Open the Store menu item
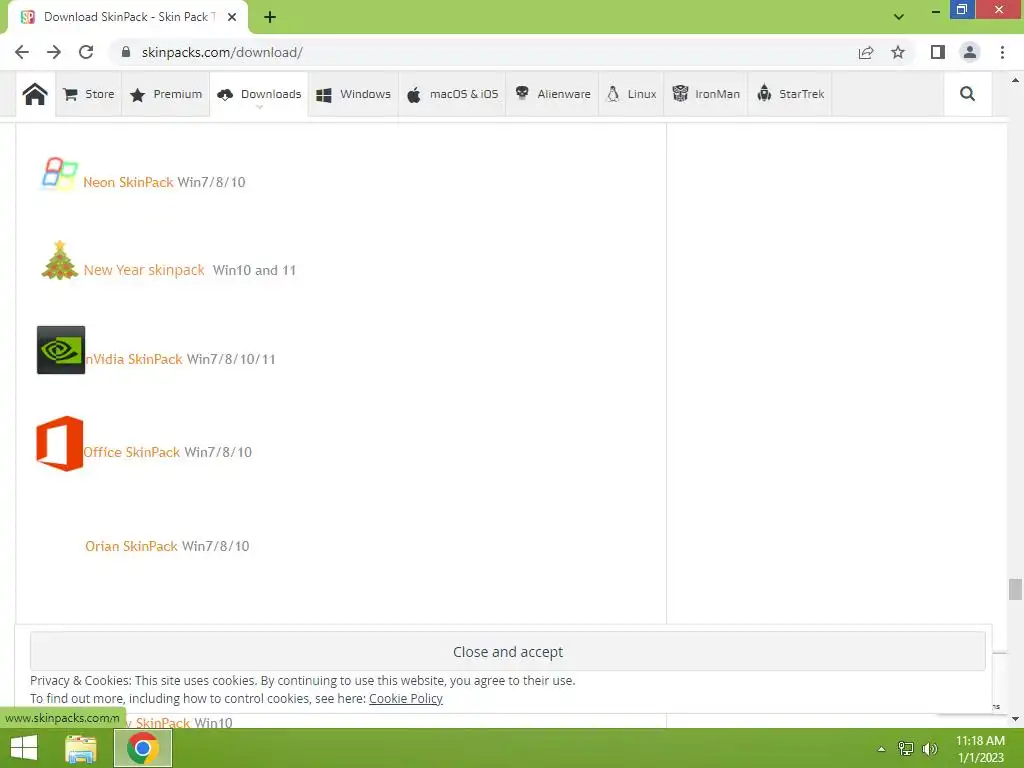1024x768 pixels. [x=89, y=94]
